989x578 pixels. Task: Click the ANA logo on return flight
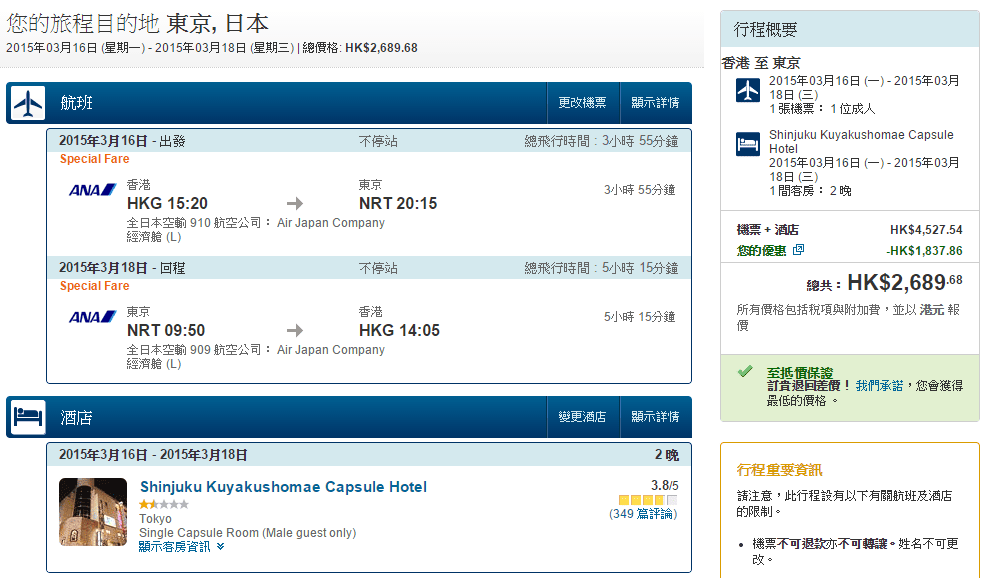click(x=93, y=317)
